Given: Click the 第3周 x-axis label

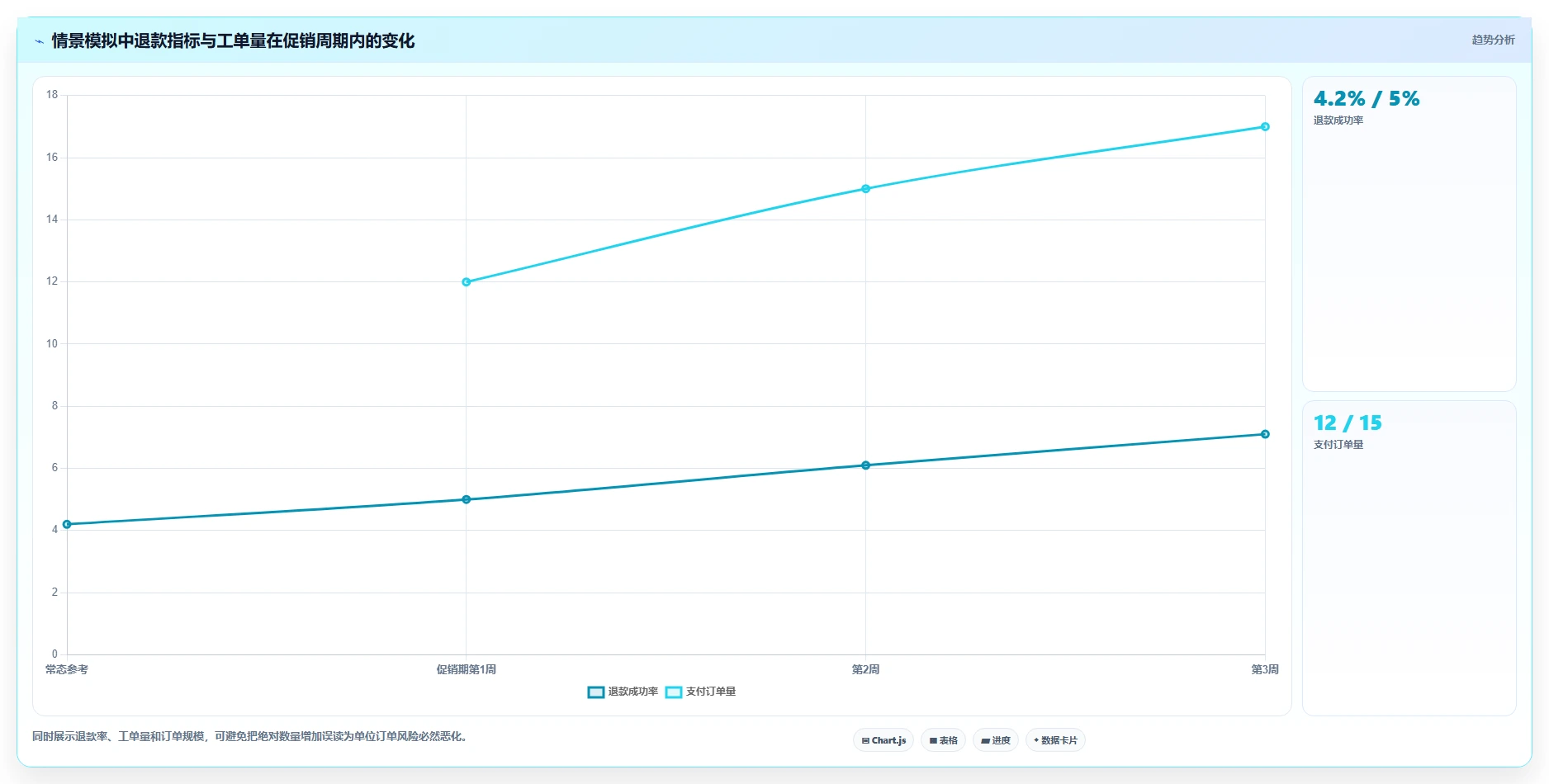Looking at the screenshot, I should point(1265,669).
